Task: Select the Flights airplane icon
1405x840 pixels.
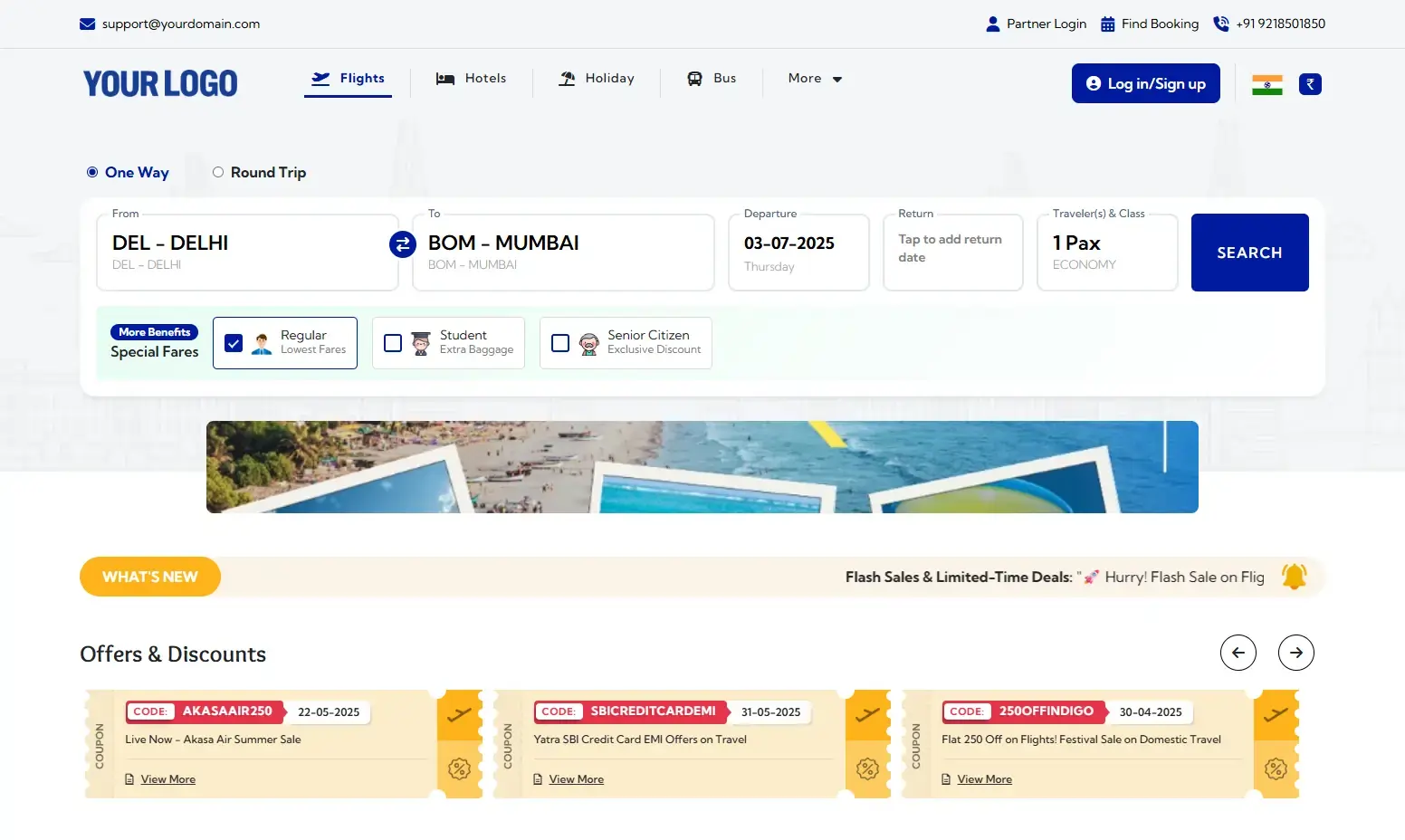Action: tap(321, 79)
